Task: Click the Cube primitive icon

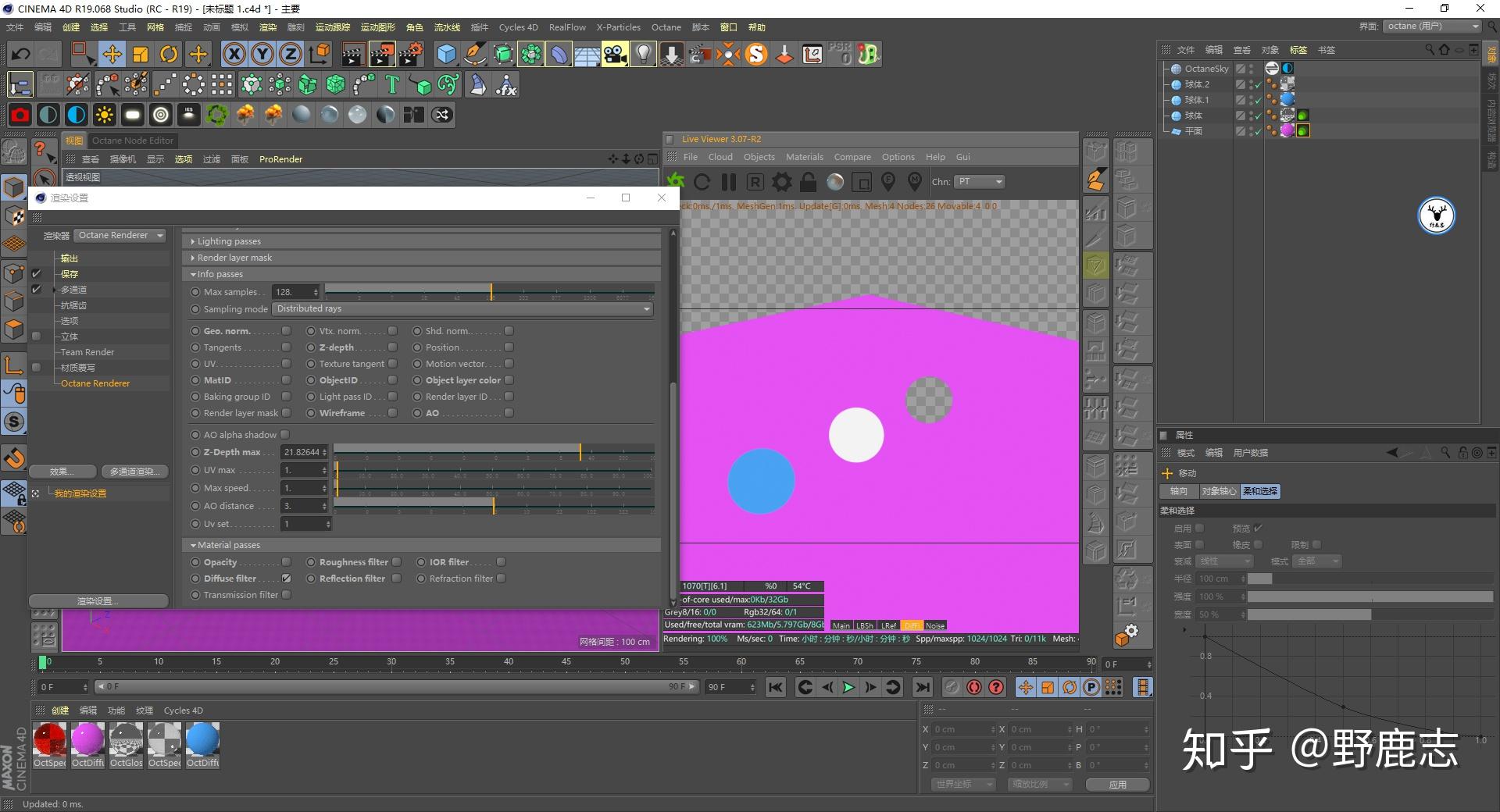Action: (446, 55)
